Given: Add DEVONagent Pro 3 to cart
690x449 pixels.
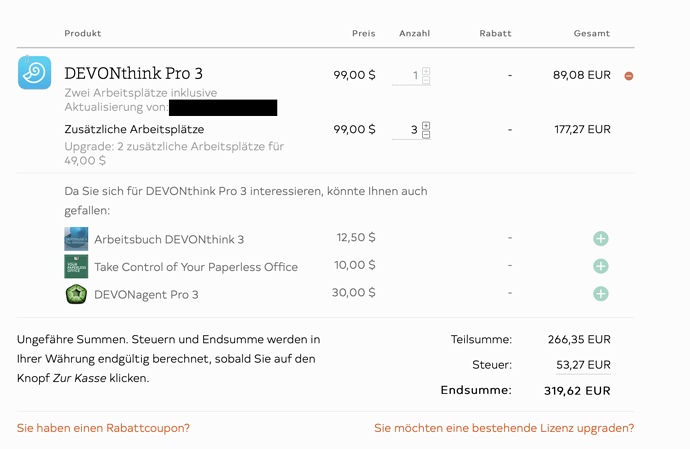Looking at the screenshot, I should click(601, 294).
